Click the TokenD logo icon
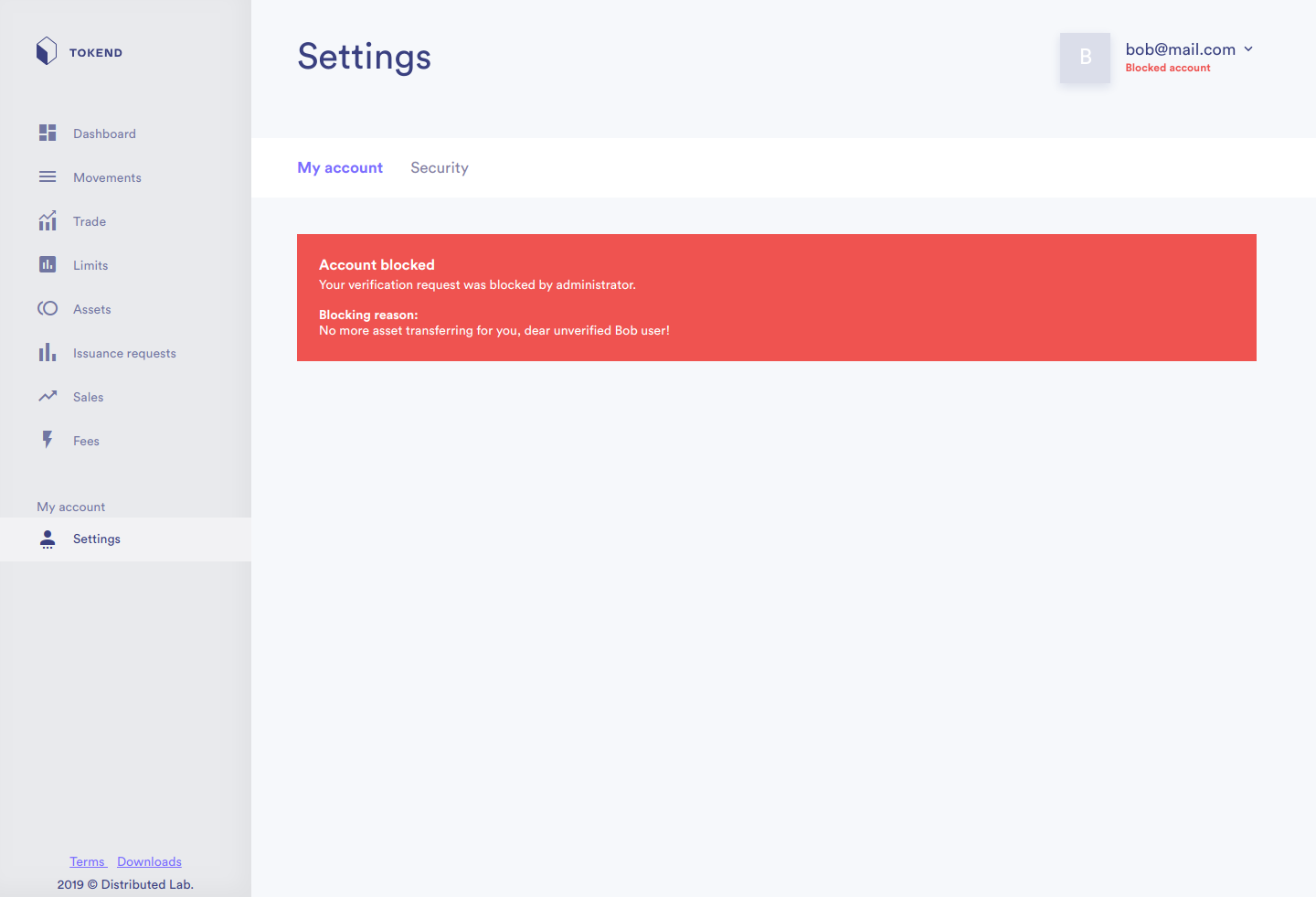The width and height of the screenshot is (1316, 897). pyautogui.click(x=47, y=51)
